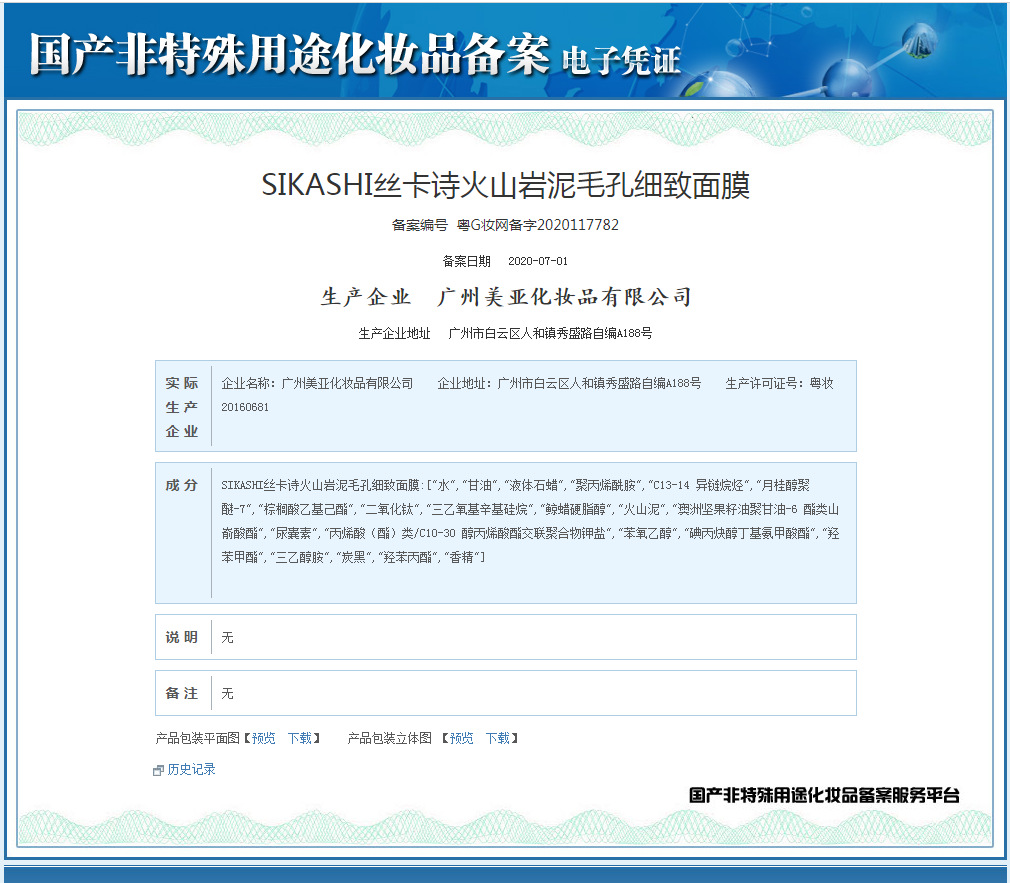This screenshot has width=1010, height=883.
Task: Click the 生产企业地址 label
Action: click(x=394, y=333)
